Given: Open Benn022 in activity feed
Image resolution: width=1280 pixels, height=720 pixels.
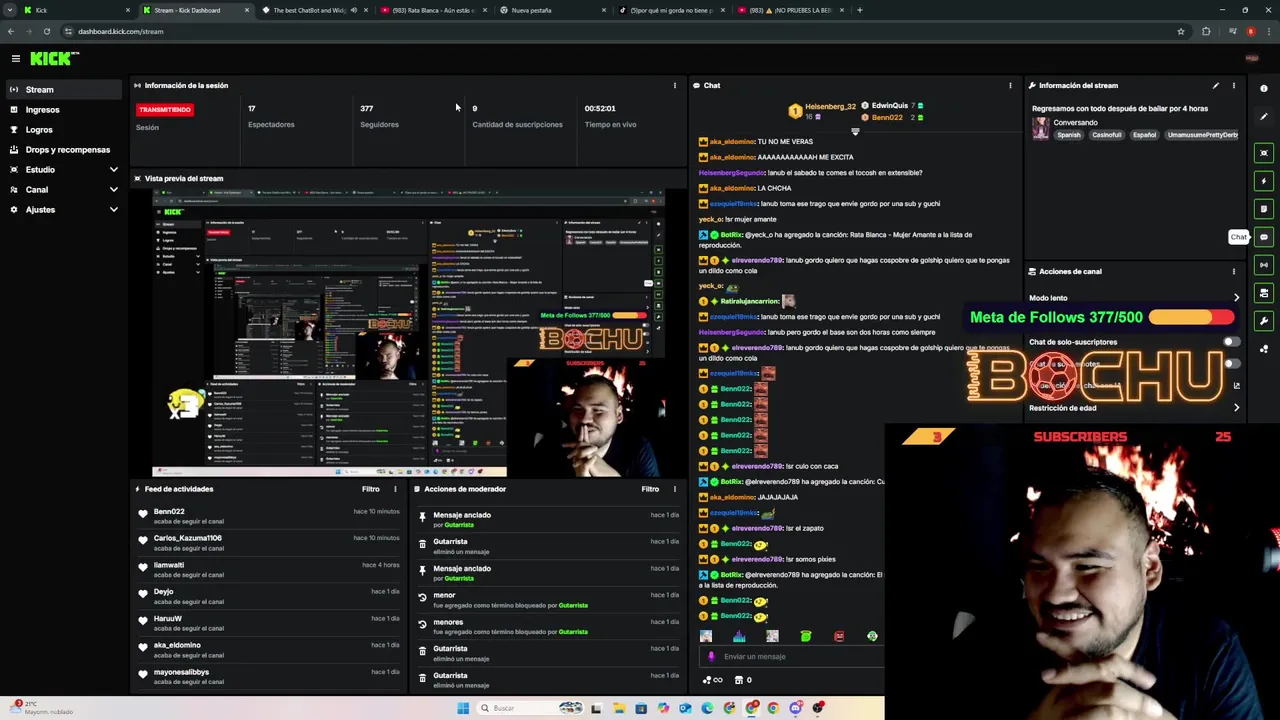Looking at the screenshot, I should (x=169, y=511).
